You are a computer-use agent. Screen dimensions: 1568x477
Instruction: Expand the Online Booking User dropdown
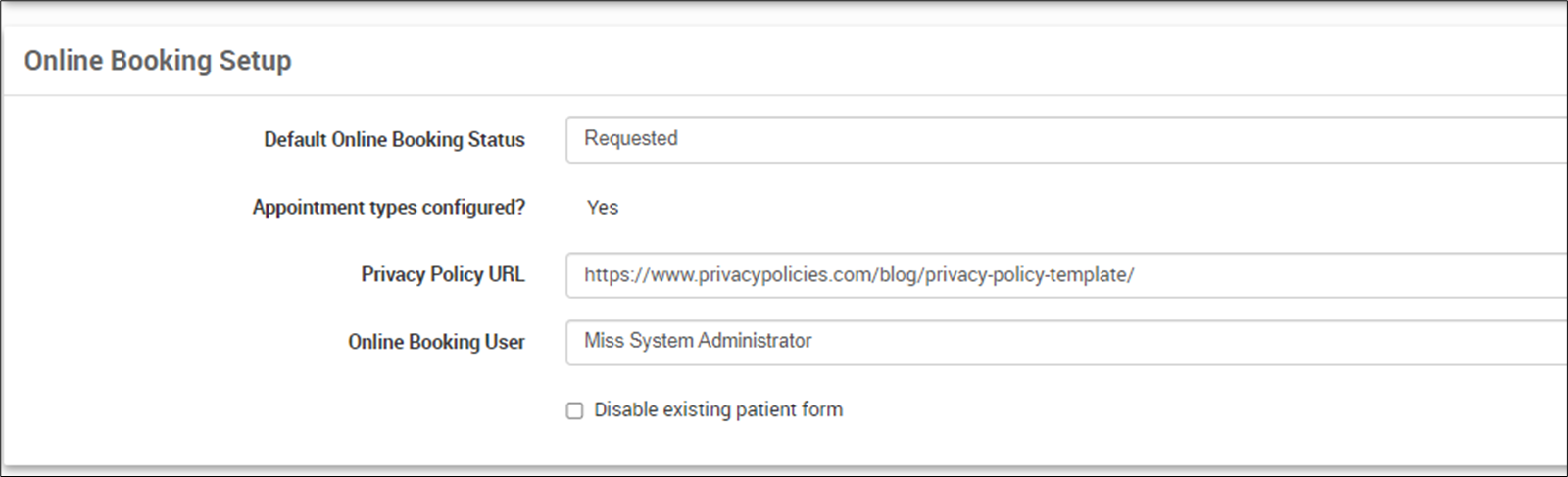pyautogui.click(x=1065, y=342)
